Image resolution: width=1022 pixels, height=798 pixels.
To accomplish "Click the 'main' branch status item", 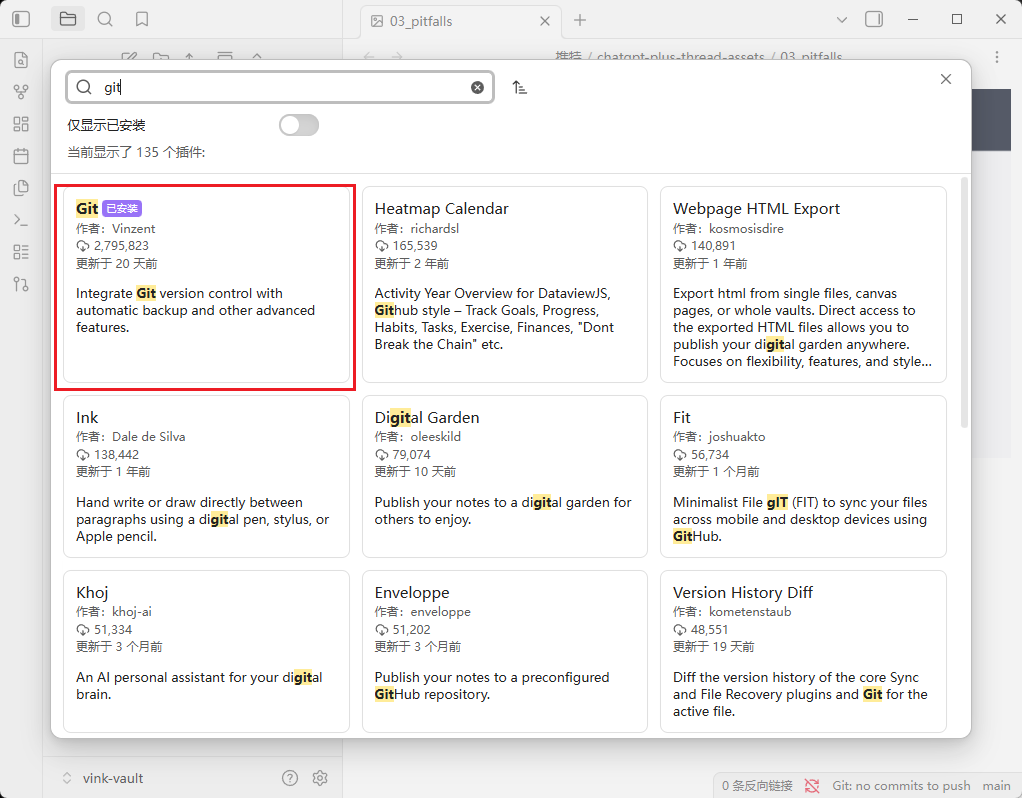I will coord(997,786).
